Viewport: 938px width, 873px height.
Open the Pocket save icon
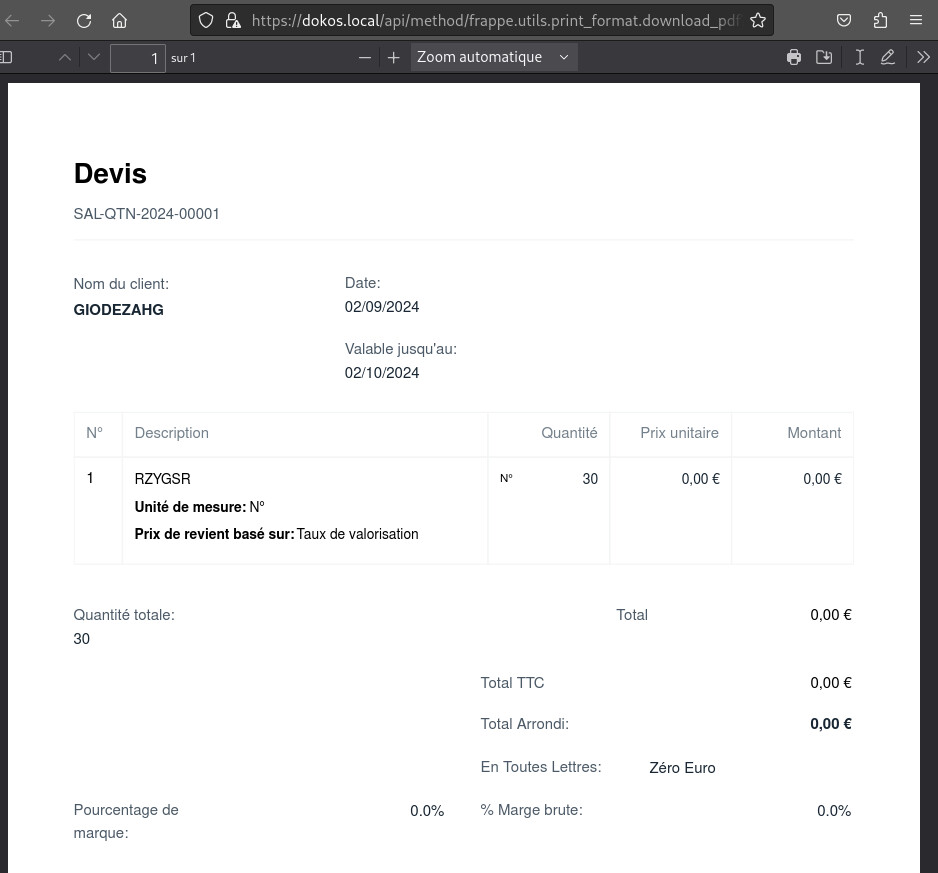(843, 21)
